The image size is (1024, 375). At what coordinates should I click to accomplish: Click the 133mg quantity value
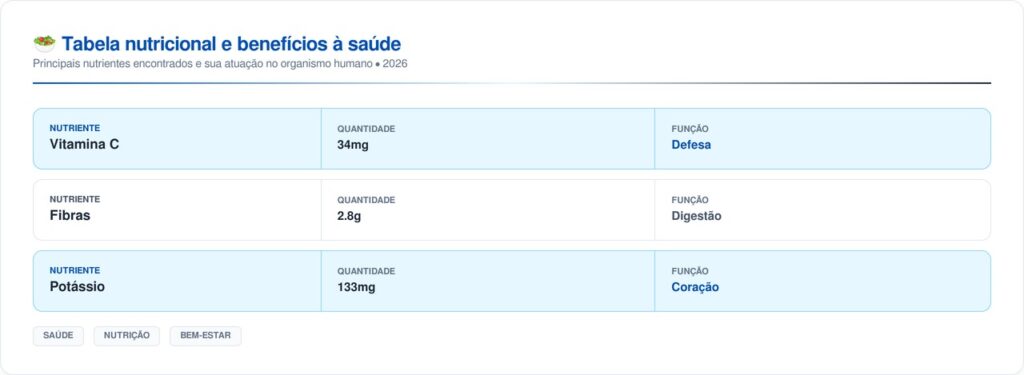(356, 287)
